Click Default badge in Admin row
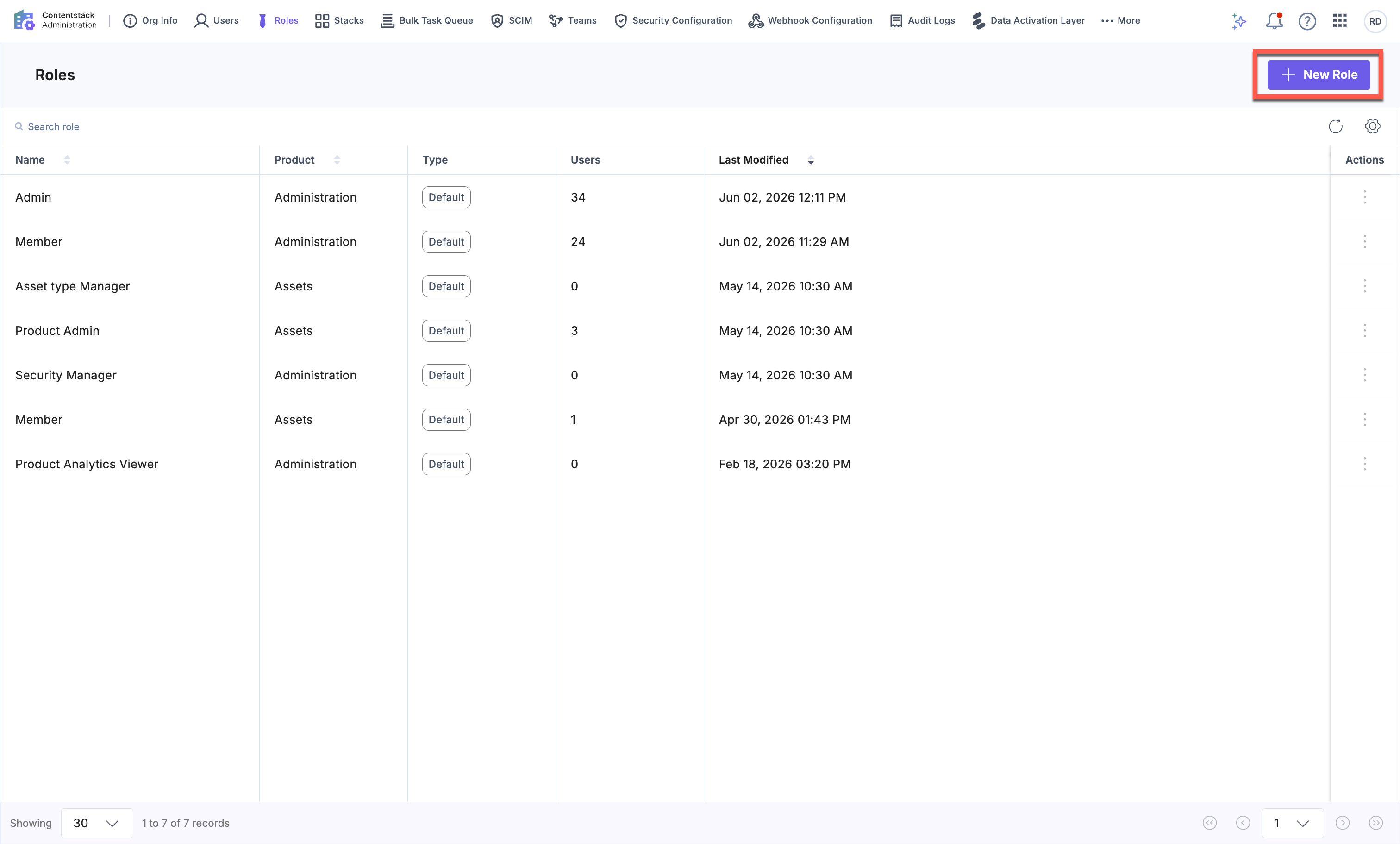1400x844 pixels. tap(447, 197)
